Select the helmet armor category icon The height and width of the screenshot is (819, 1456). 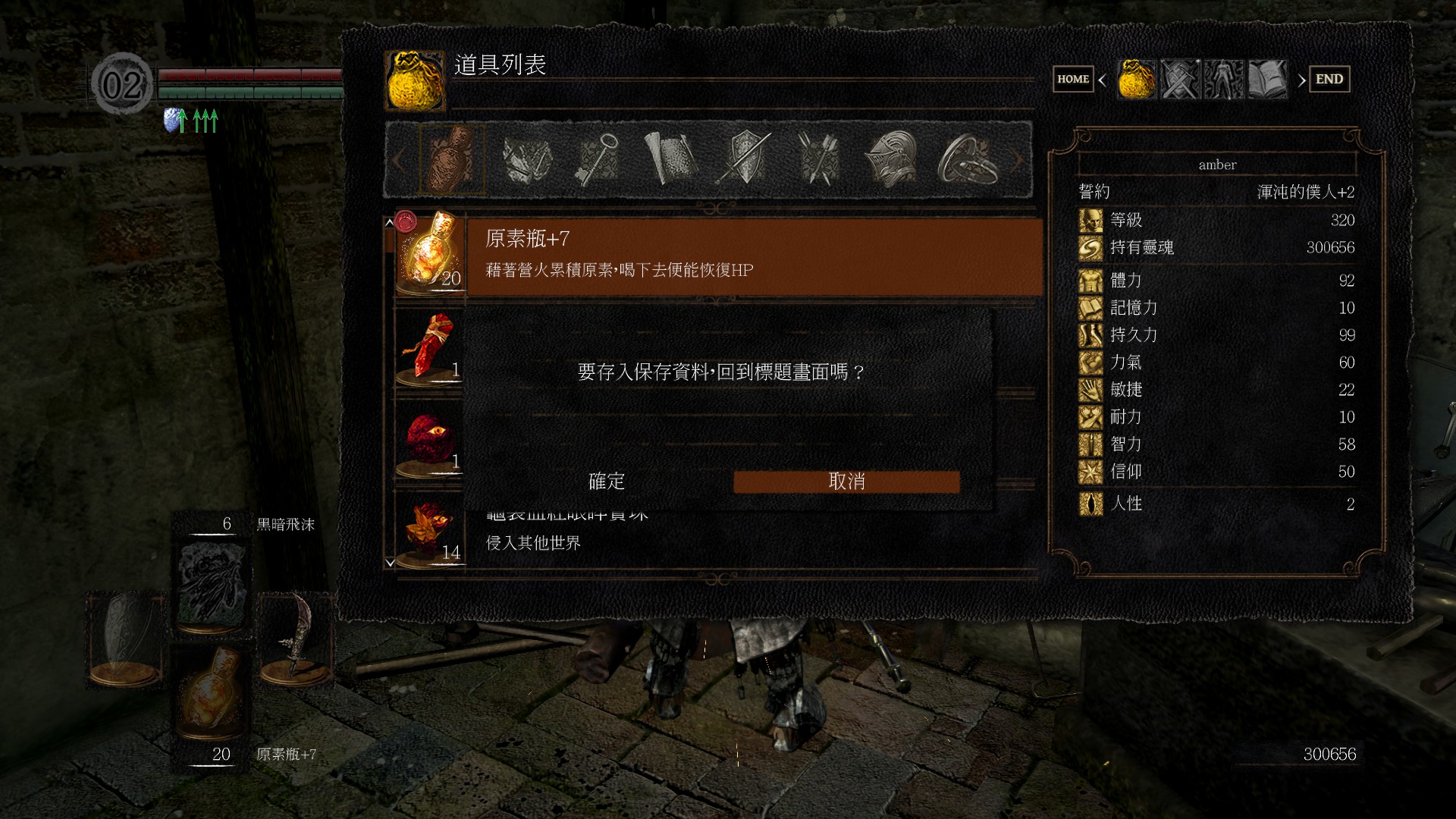tap(892, 159)
